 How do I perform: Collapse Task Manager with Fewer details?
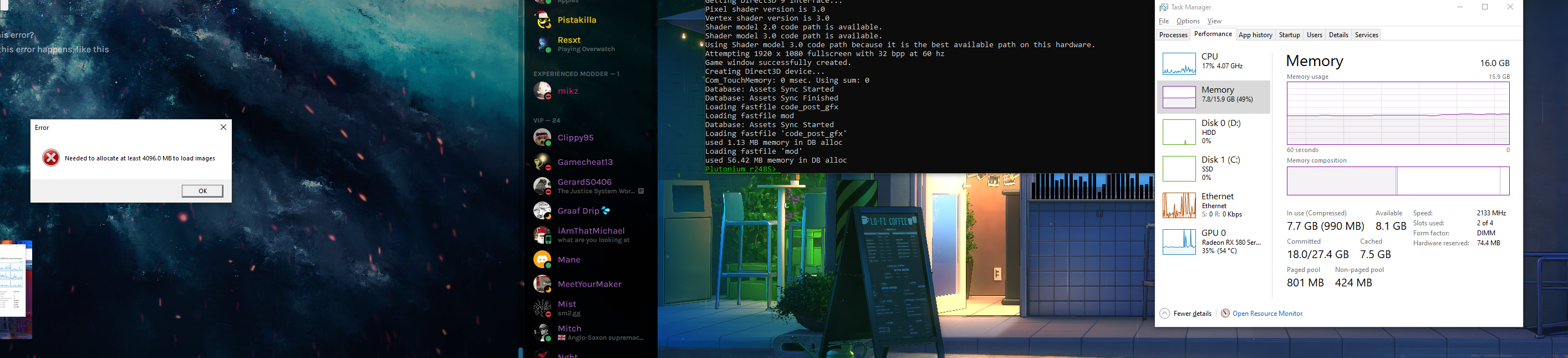[x=1186, y=314]
